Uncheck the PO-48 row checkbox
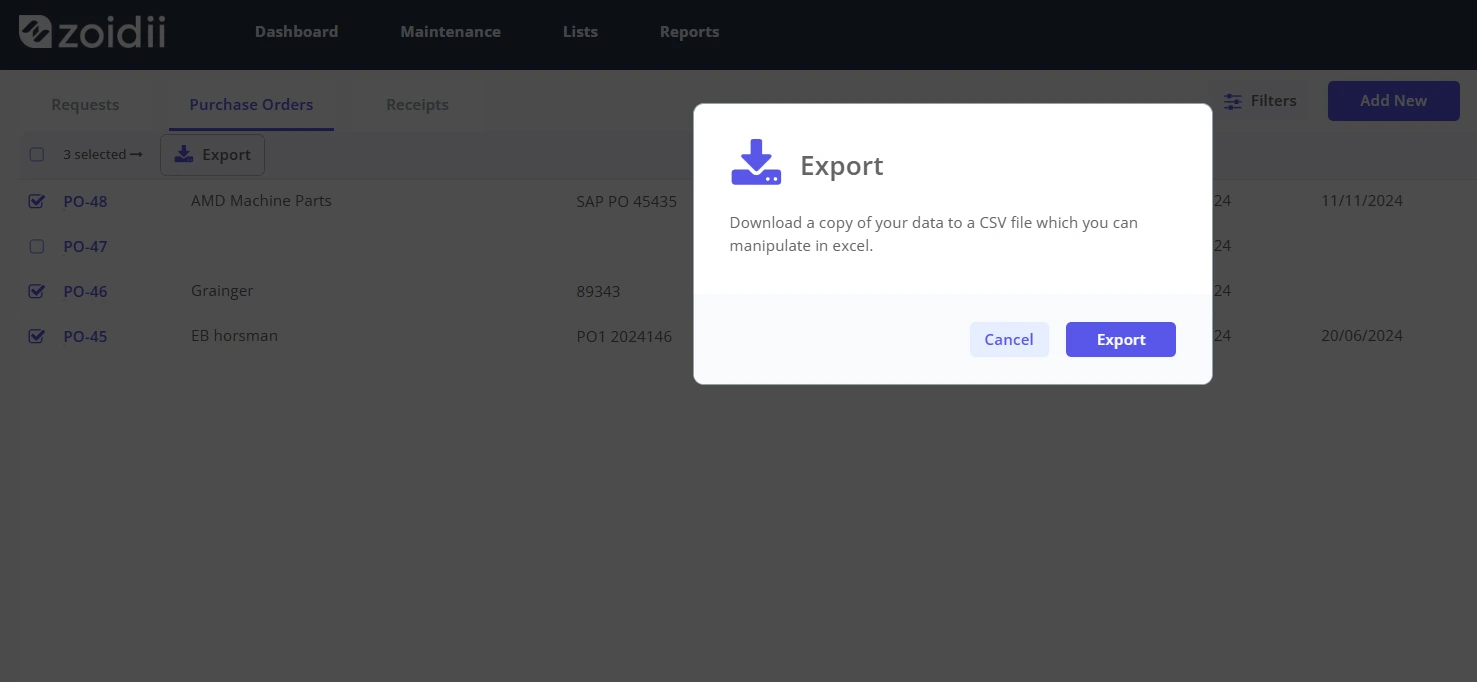Screen dimensions: 1477x682 [x=37, y=201]
